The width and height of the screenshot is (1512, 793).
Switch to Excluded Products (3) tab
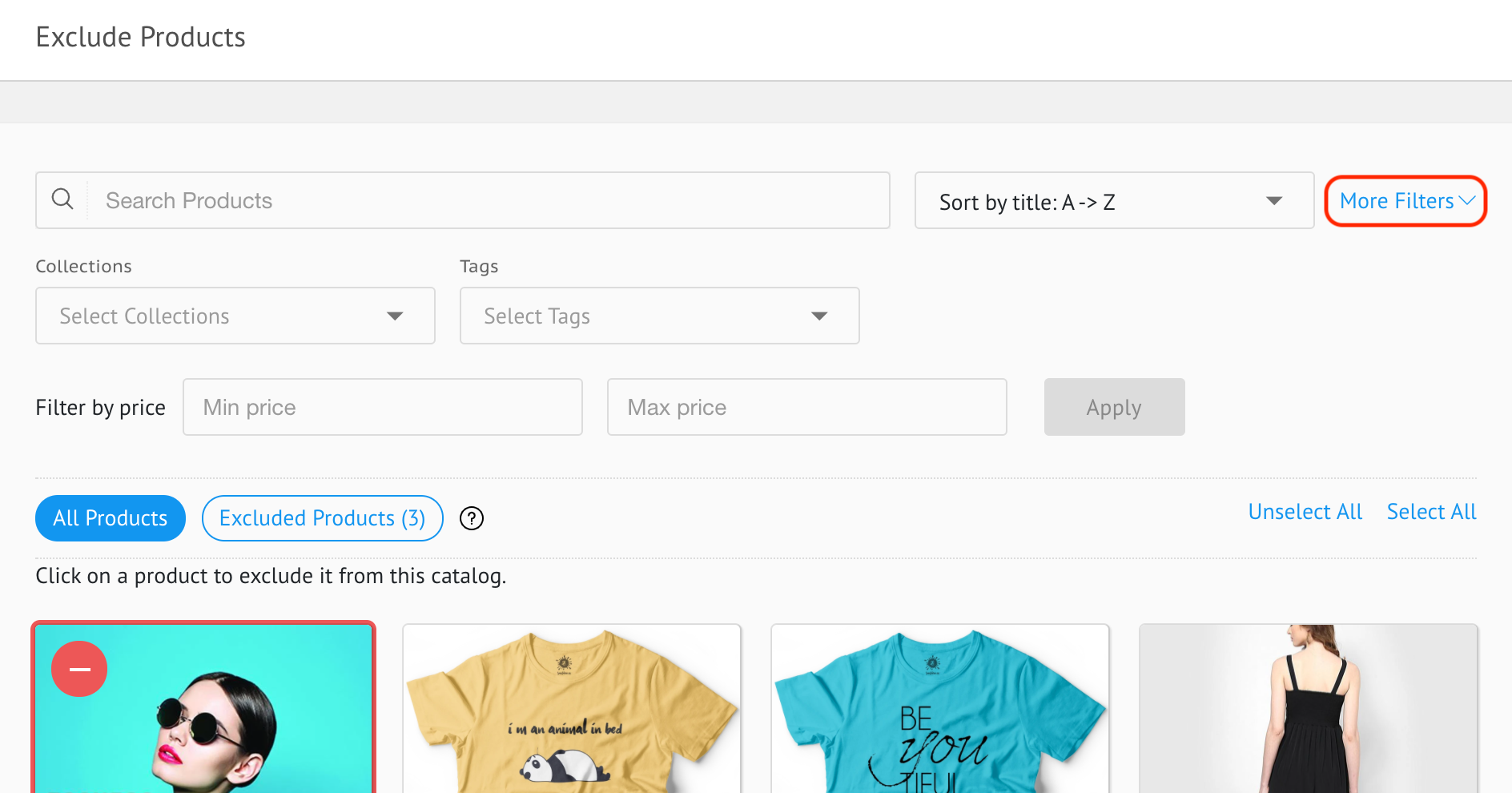pos(322,518)
